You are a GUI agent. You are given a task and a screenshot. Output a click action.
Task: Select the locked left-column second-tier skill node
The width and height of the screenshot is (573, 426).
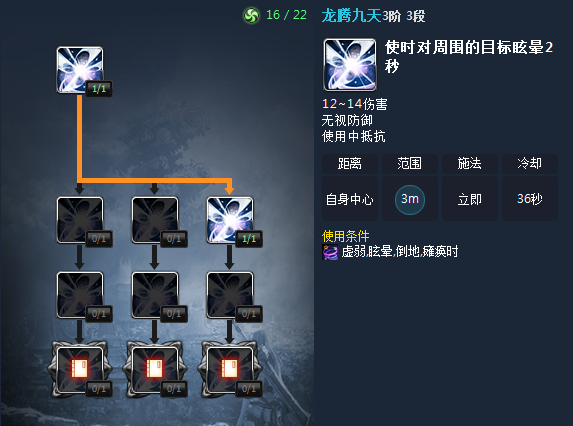[x=80, y=220]
